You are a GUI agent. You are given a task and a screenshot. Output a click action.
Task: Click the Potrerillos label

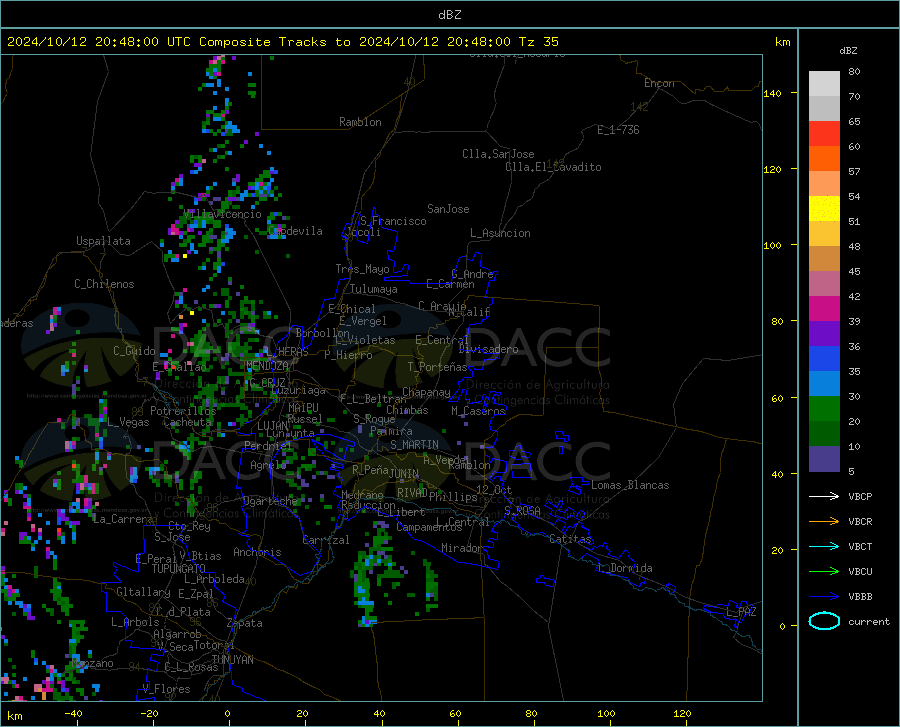tap(183, 411)
